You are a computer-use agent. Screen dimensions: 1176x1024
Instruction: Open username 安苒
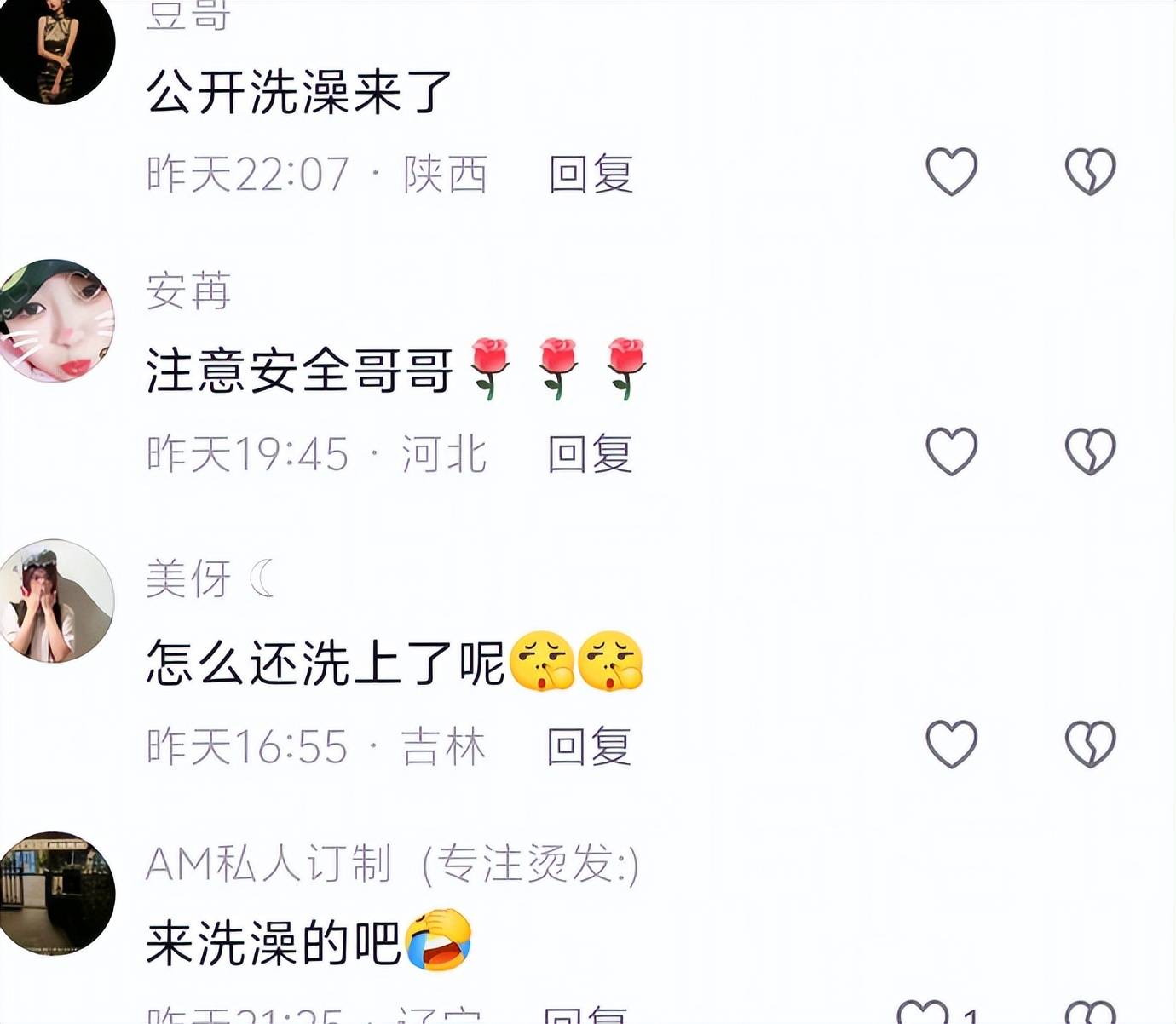[188, 291]
